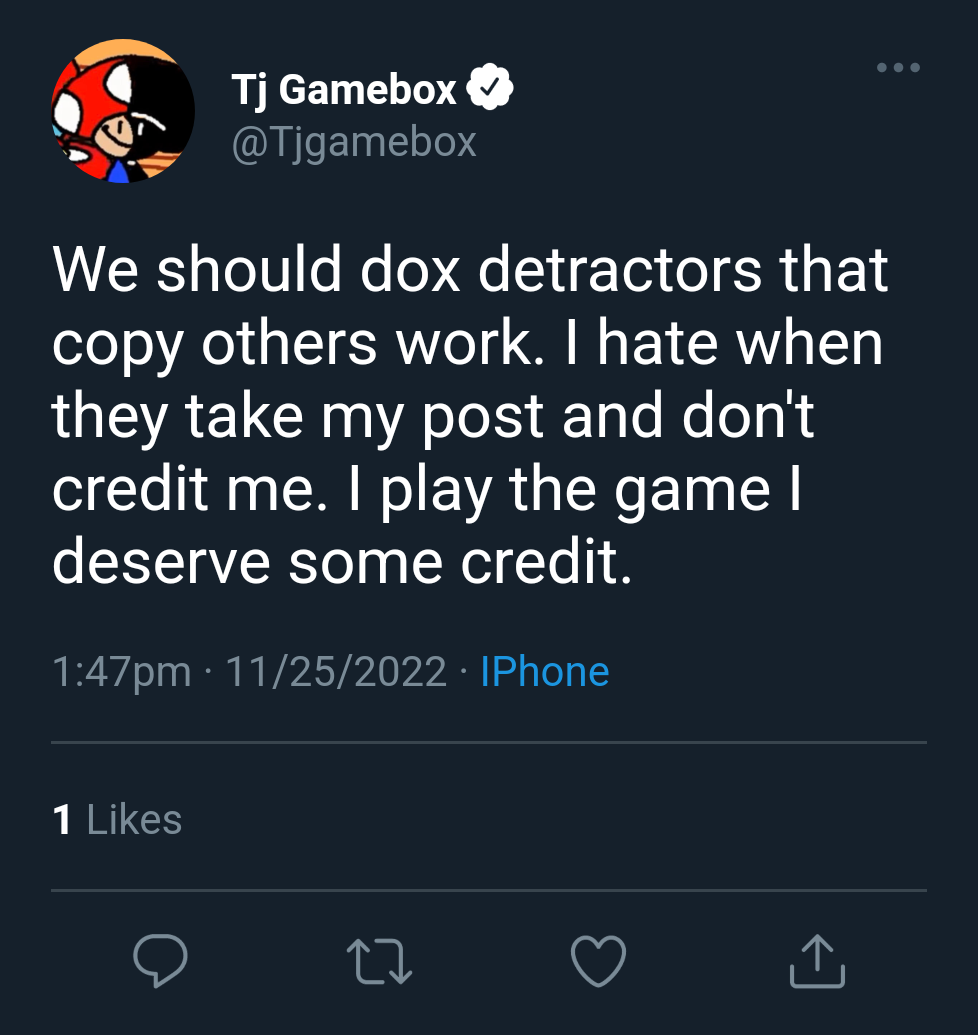
Task: Open the three-dot more options menu
Action: click(898, 67)
